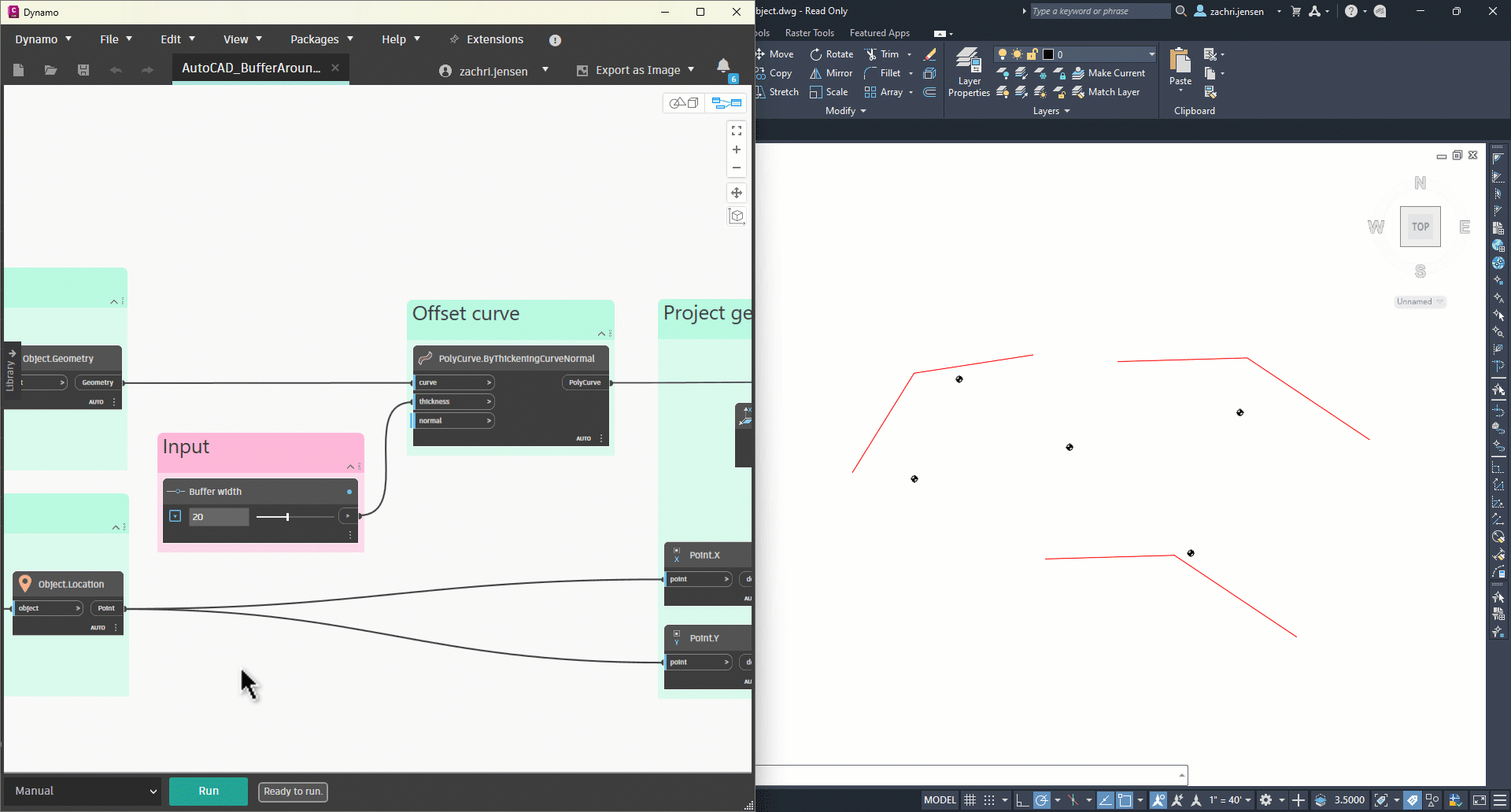Open Export as Image dropdown
The height and width of the screenshot is (812, 1511).
coord(636,70)
